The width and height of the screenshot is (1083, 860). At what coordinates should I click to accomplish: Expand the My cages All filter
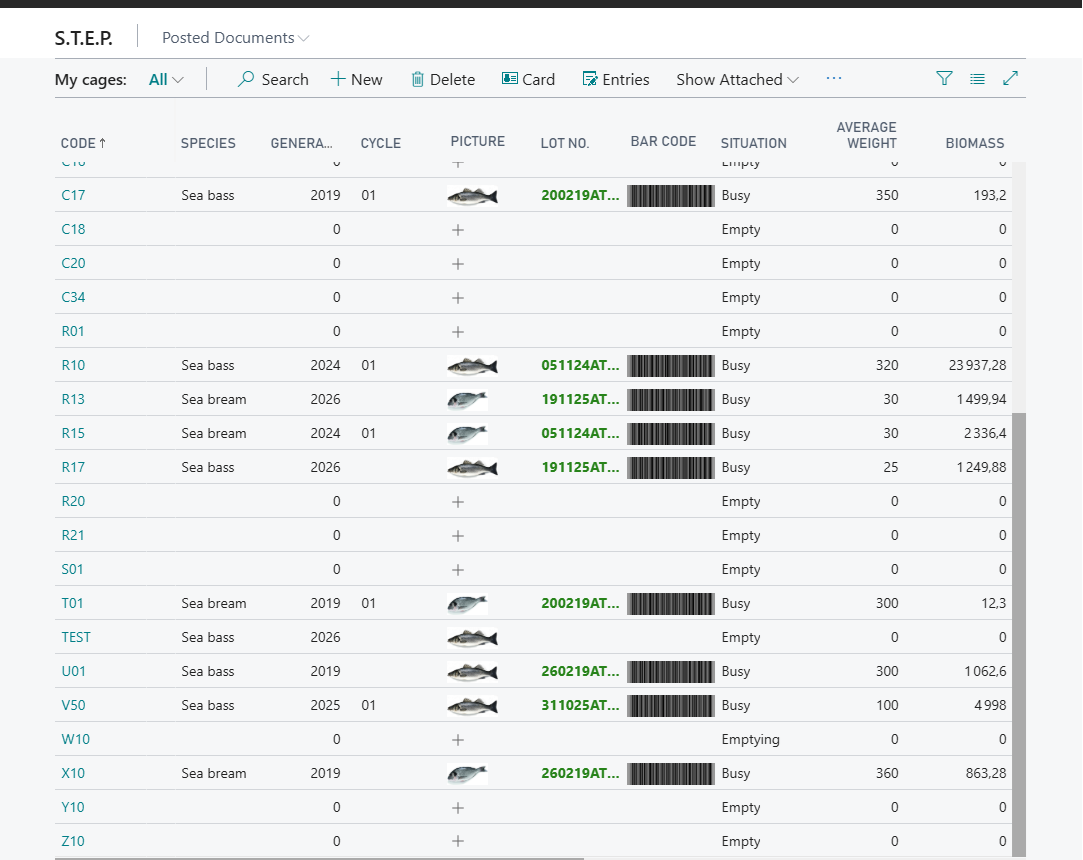166,79
